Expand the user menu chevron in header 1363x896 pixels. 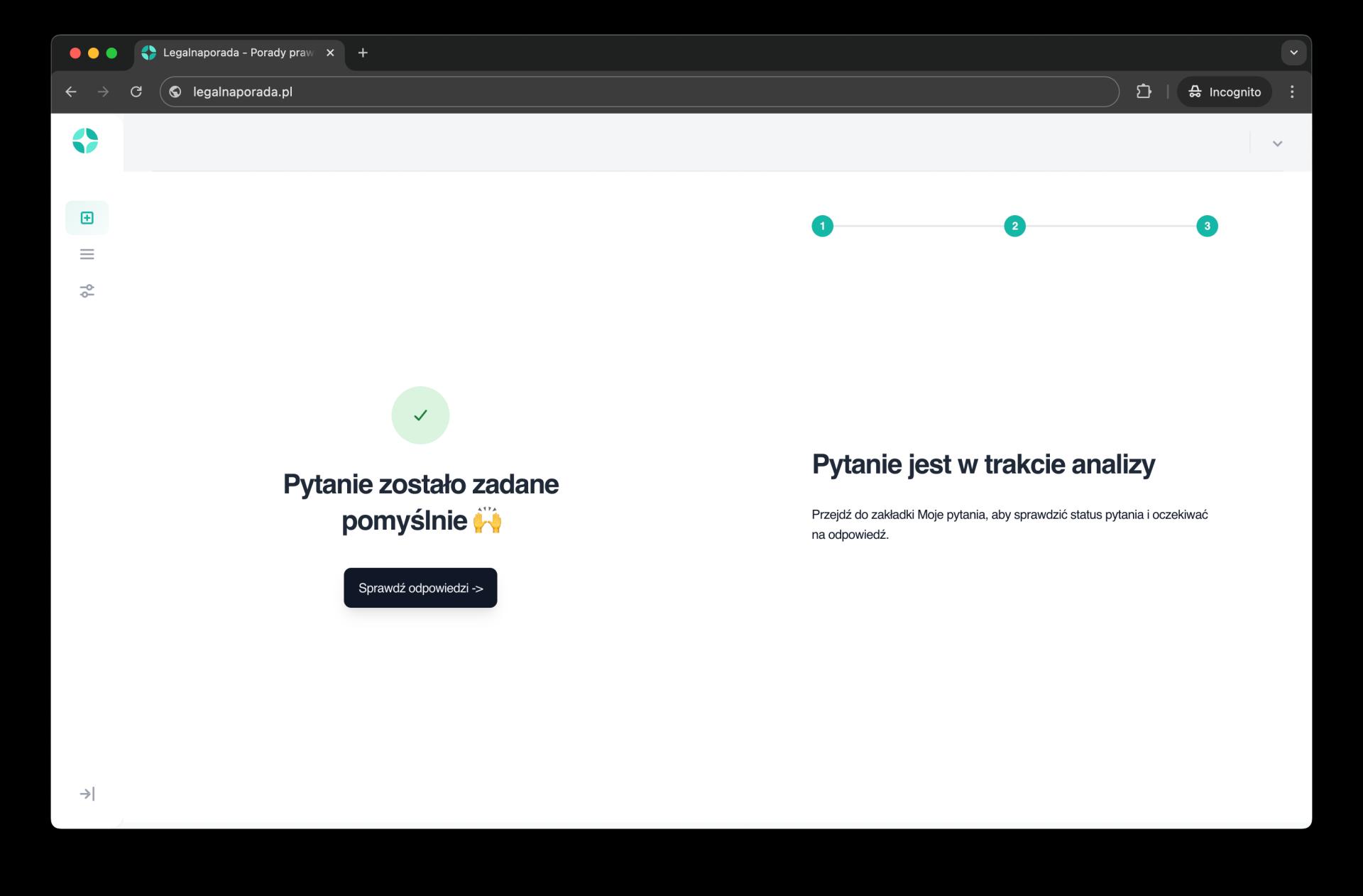(x=1277, y=143)
